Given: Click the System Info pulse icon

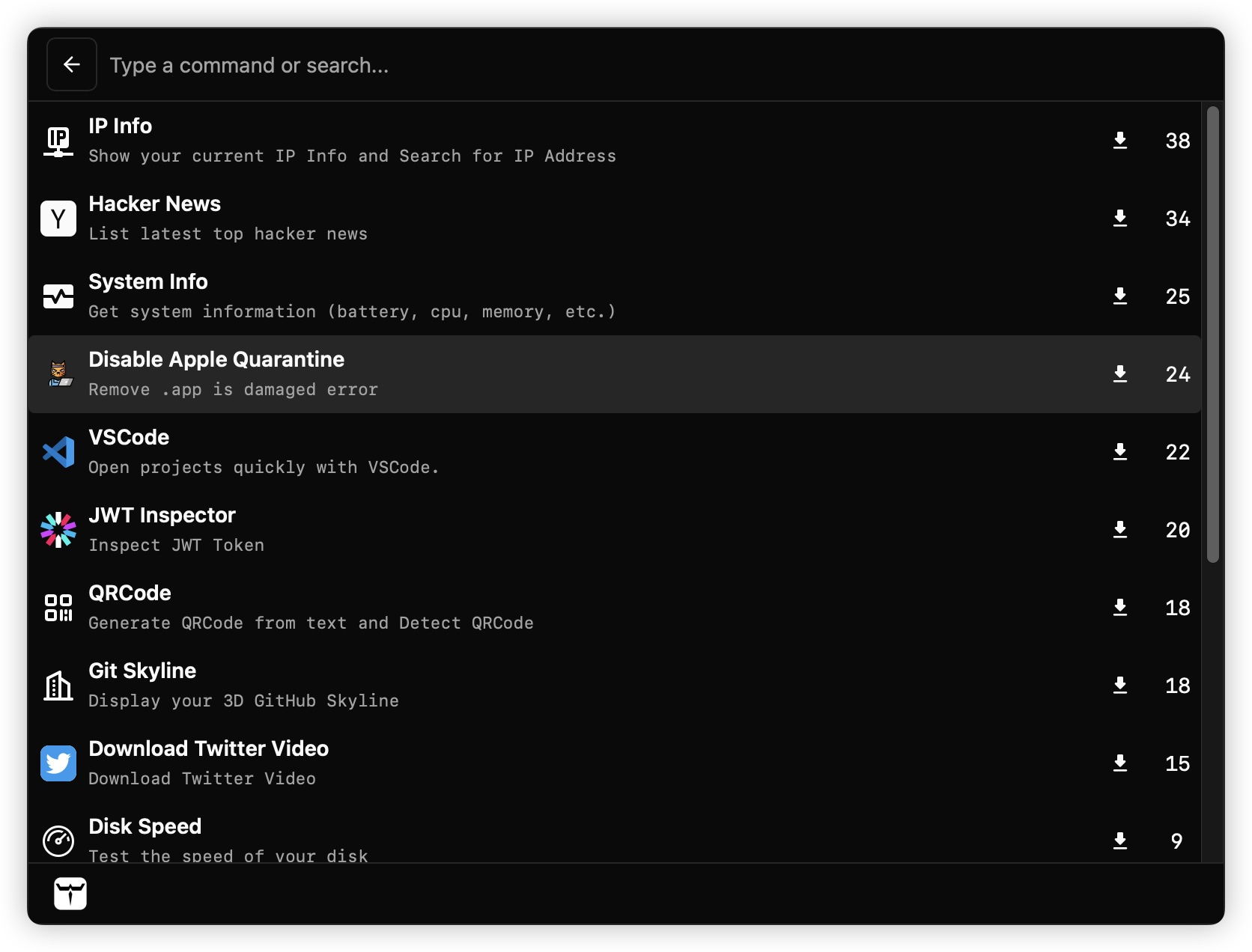Looking at the screenshot, I should point(58,296).
